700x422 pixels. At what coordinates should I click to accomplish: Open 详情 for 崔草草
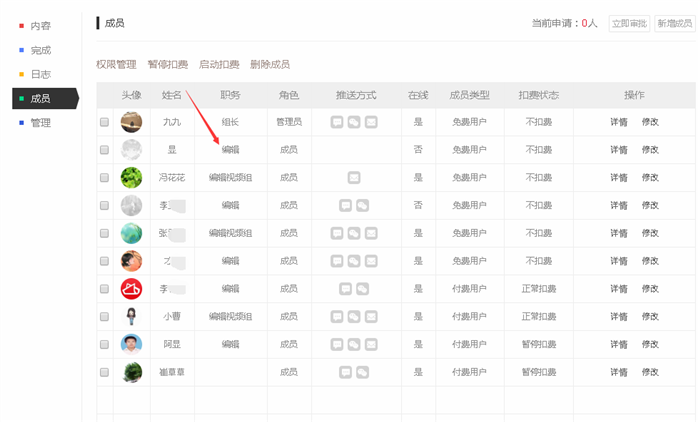click(x=619, y=372)
